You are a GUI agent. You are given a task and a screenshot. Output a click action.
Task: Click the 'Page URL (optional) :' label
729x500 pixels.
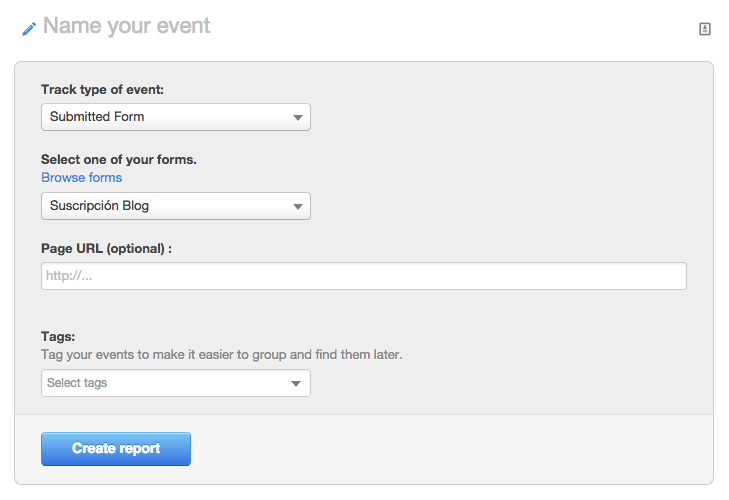tap(106, 248)
